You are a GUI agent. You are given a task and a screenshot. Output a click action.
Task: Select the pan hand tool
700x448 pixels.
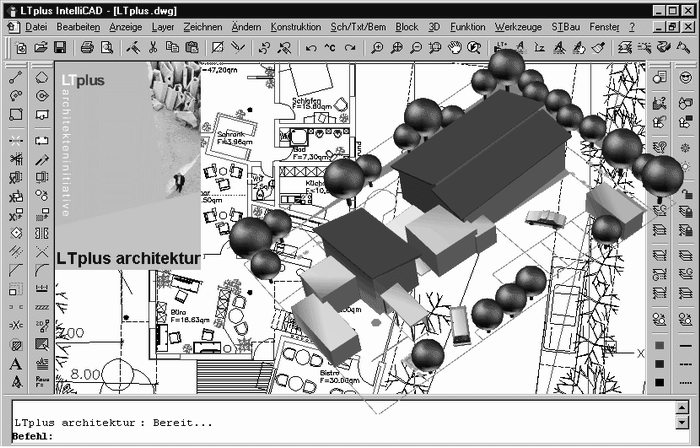coord(454,47)
